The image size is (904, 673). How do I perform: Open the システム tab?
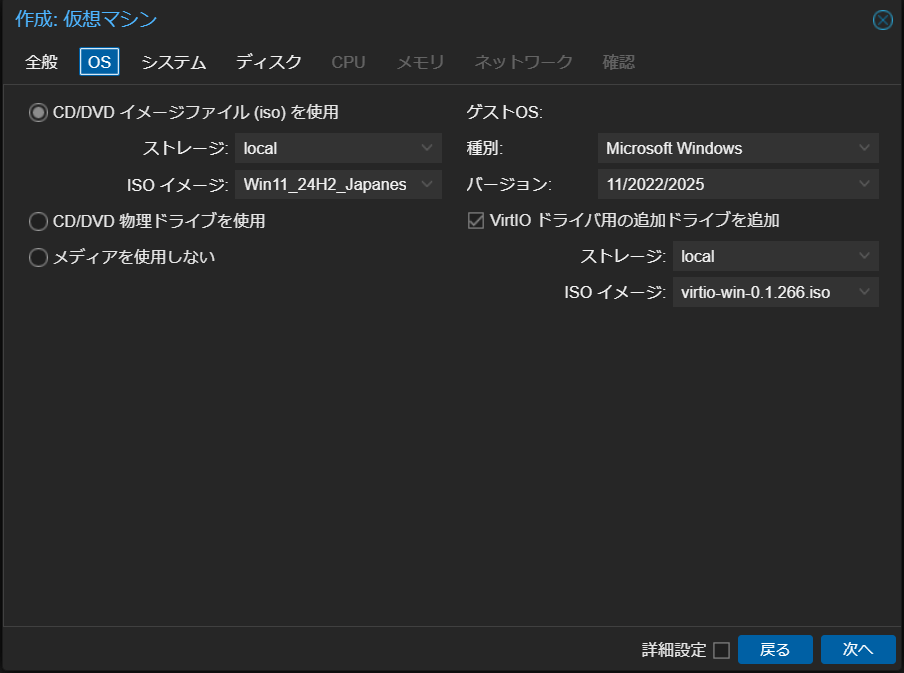coord(174,62)
